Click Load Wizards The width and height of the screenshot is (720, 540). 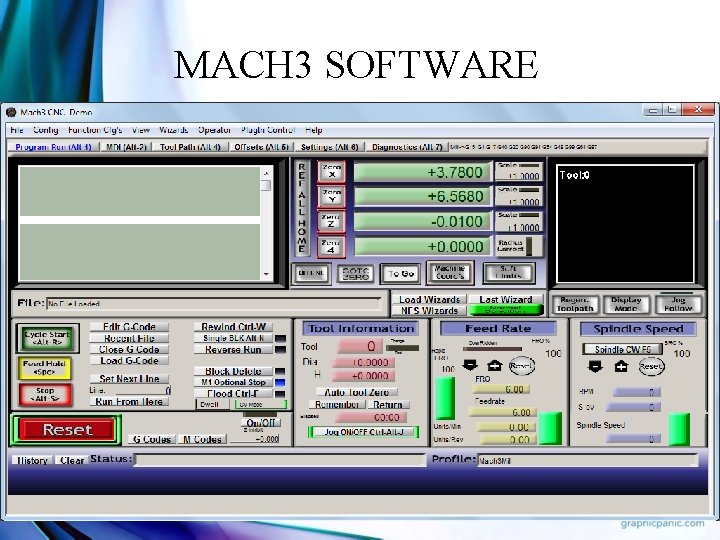(429, 299)
